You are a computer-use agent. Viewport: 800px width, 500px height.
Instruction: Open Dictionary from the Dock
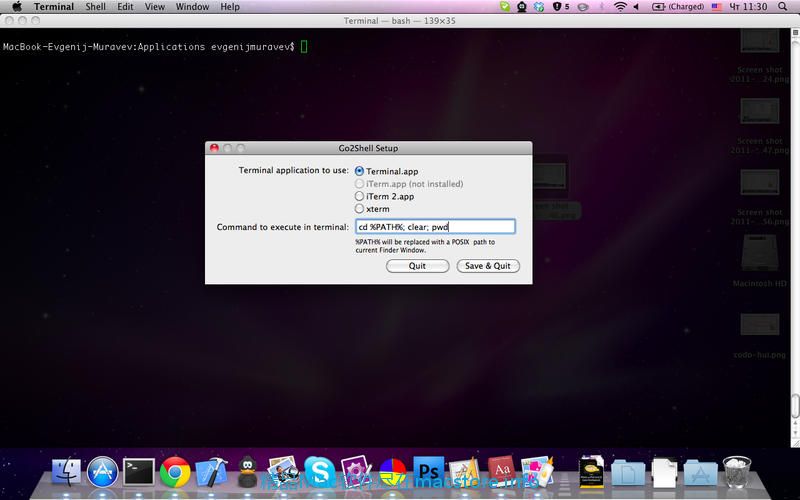[x=502, y=471]
